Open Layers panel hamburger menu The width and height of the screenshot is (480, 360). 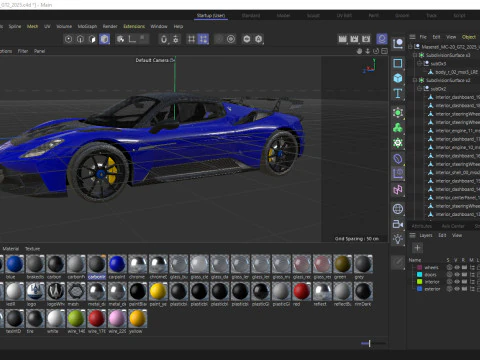click(x=412, y=235)
